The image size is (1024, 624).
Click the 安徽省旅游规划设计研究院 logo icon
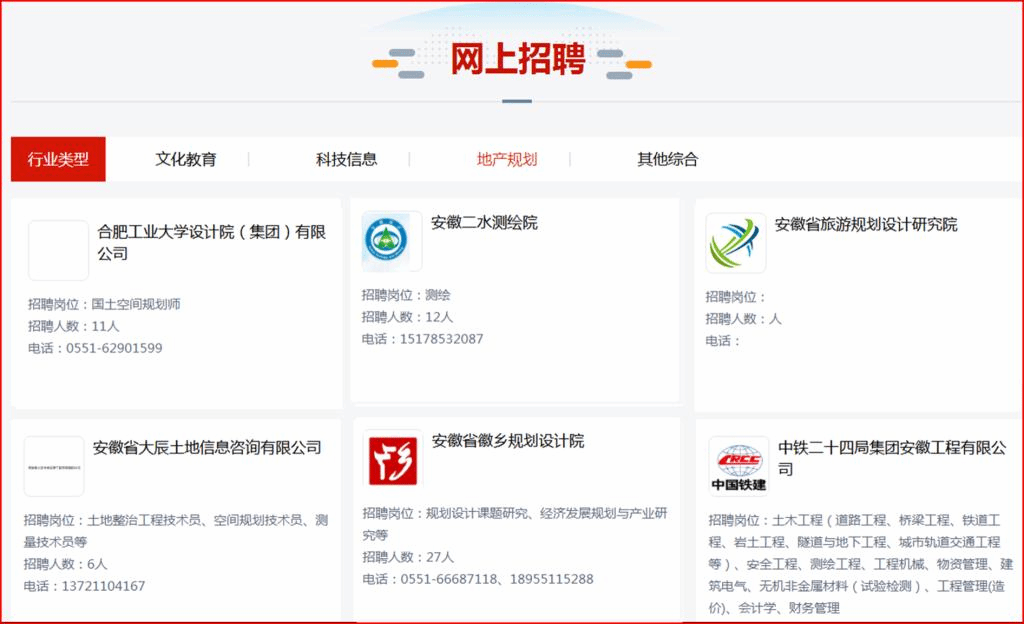(x=735, y=243)
